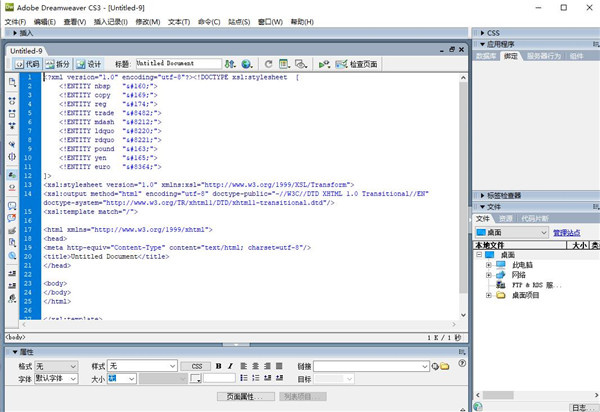600x412 pixels.
Task: Click the Point to File target icon
Action: (435, 366)
